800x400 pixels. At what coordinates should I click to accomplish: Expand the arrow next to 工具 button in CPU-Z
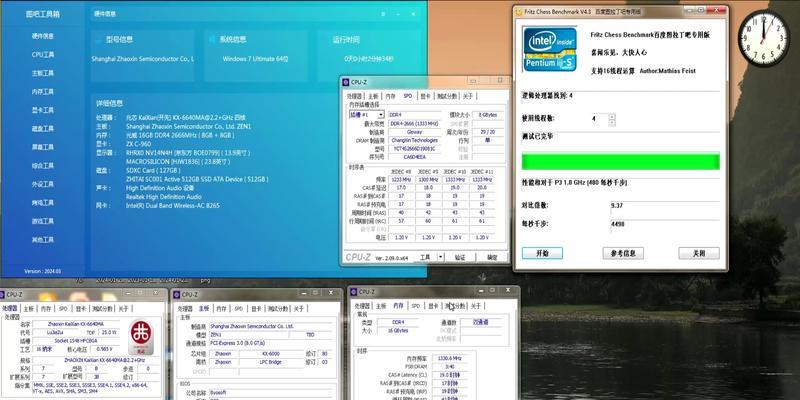[x=441, y=258]
